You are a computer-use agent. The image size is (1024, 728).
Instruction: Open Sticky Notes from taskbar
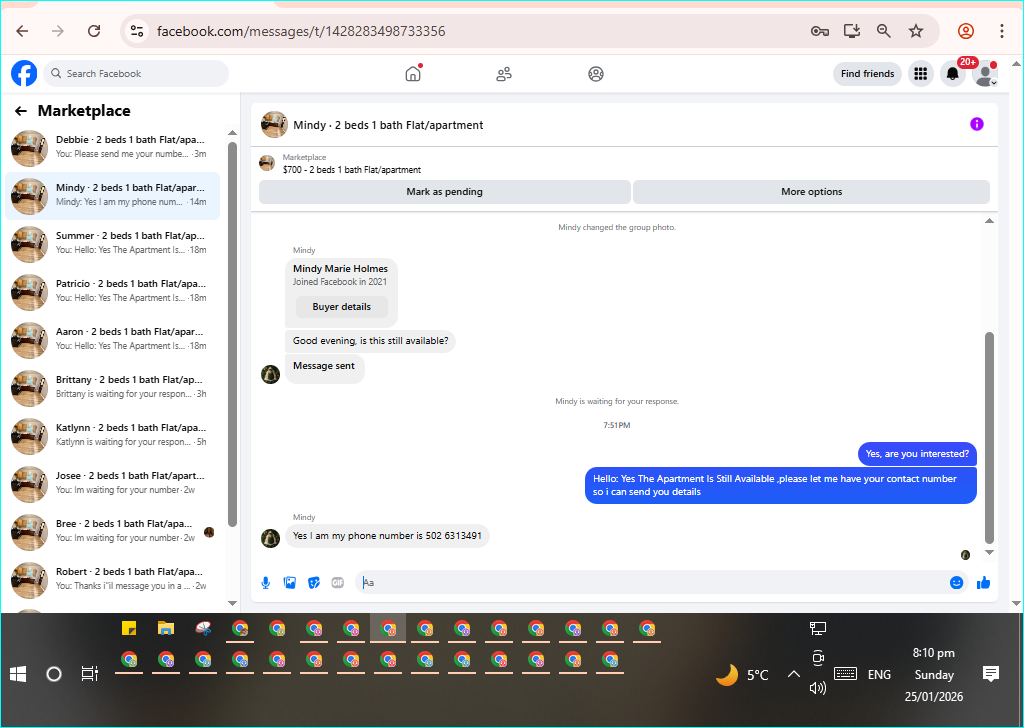(x=129, y=629)
